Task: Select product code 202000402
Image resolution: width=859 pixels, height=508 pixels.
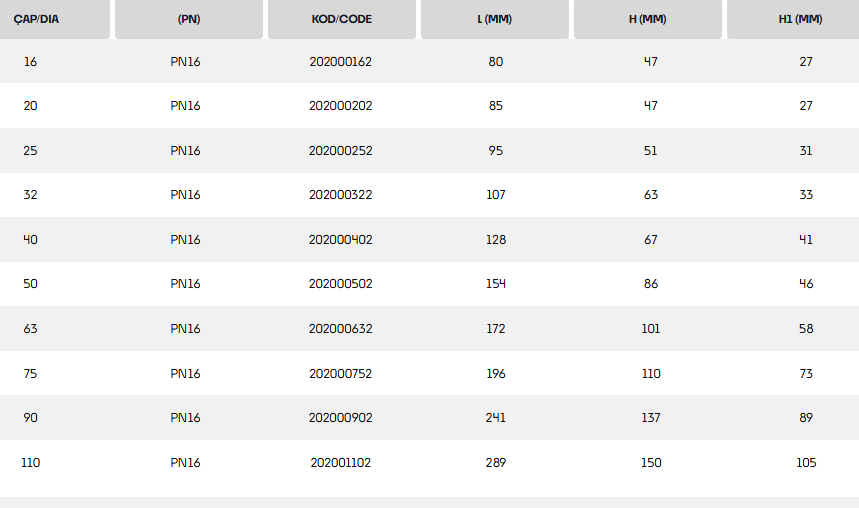Action: [x=340, y=240]
